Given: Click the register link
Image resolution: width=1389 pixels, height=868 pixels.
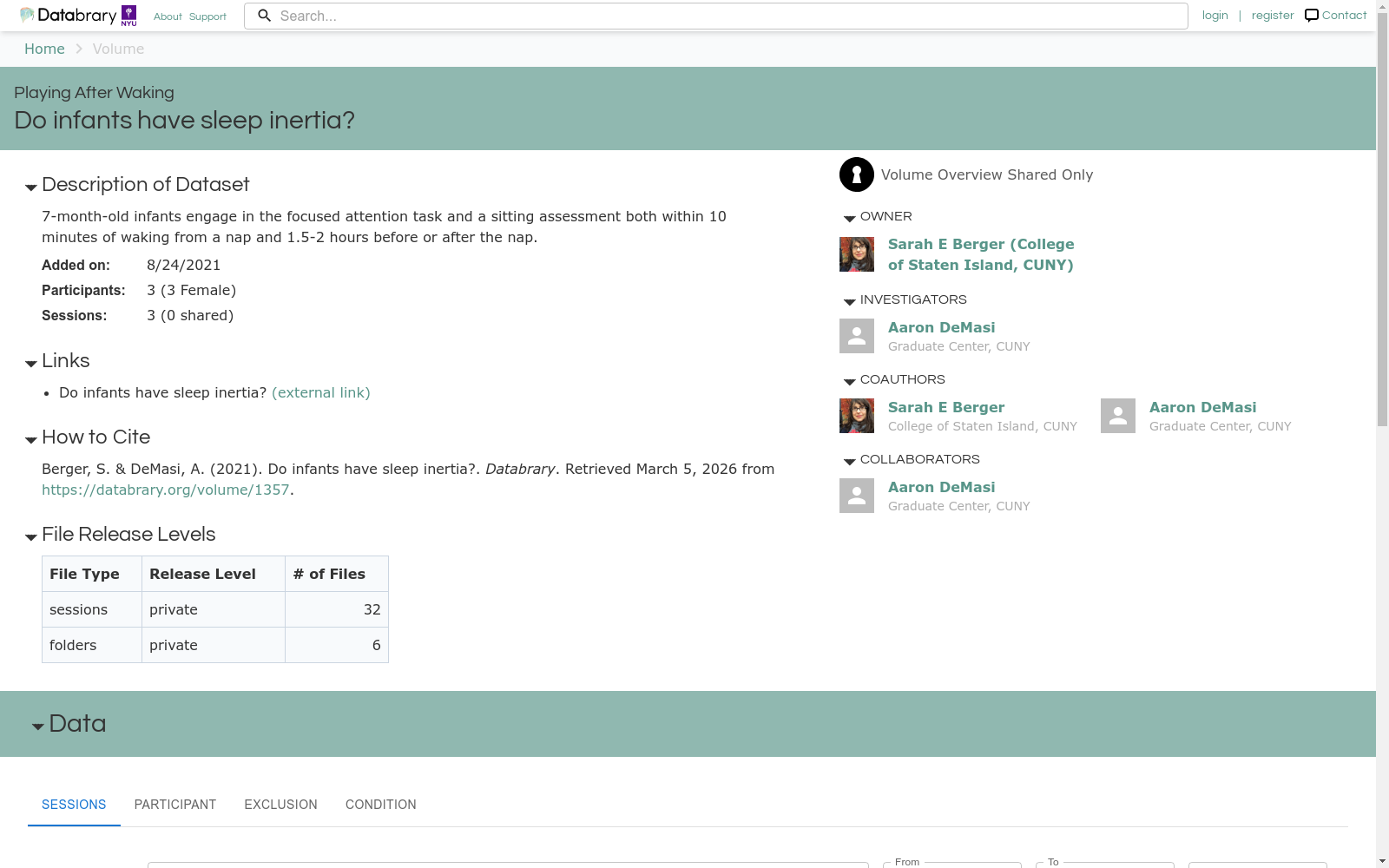Looking at the screenshot, I should click(1273, 16).
